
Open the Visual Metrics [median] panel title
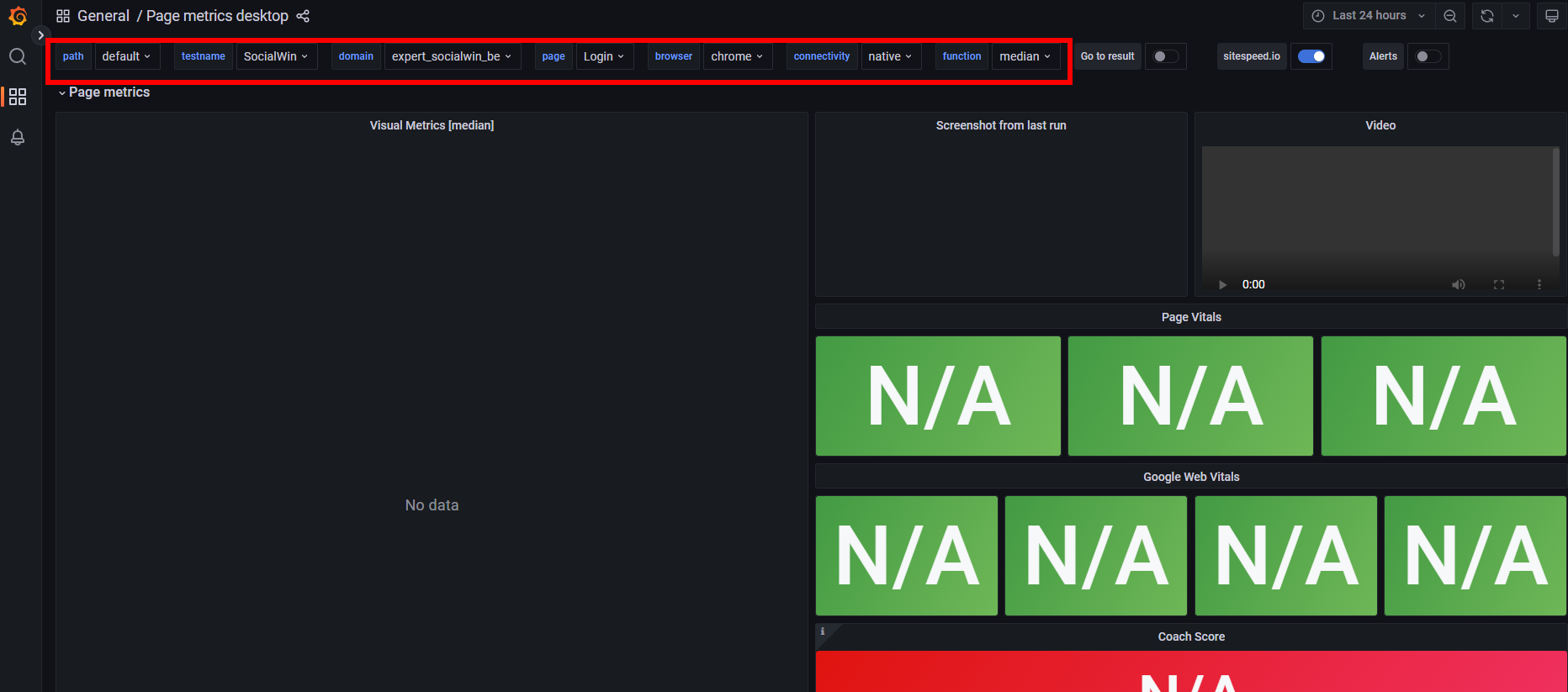pyautogui.click(x=432, y=125)
